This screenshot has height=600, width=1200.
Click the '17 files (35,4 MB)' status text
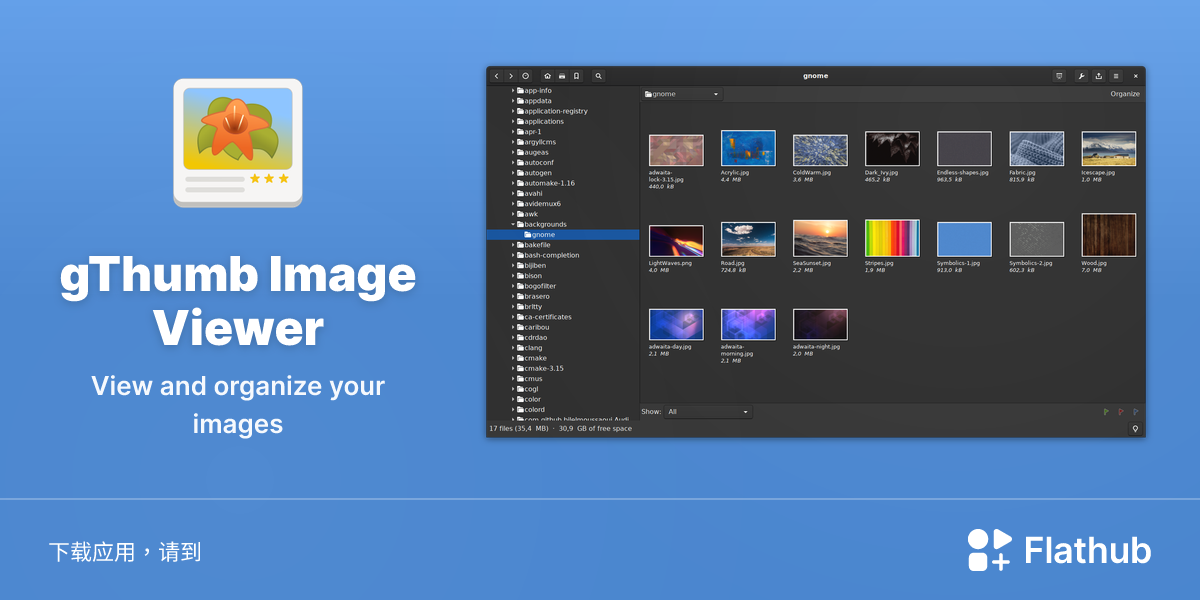point(519,428)
